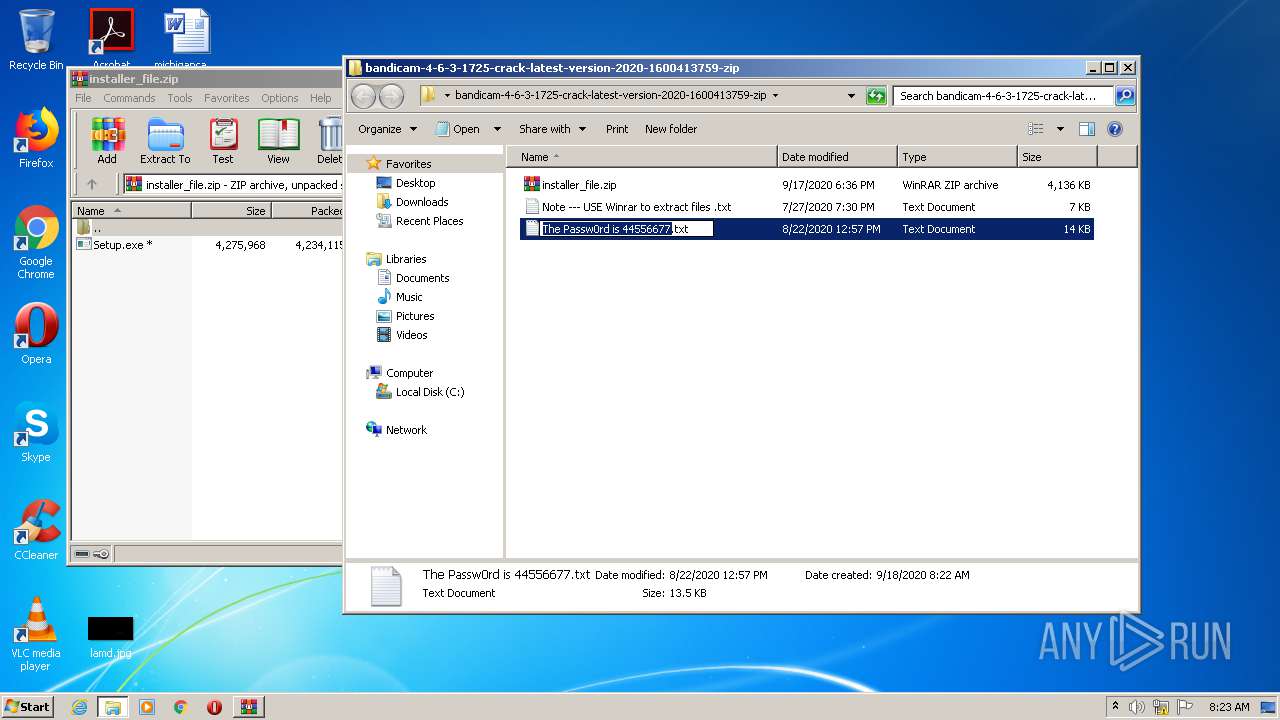Screen dimensions: 1280x720
Task: Click New folder in Explorer toolbar
Action: [x=671, y=129]
